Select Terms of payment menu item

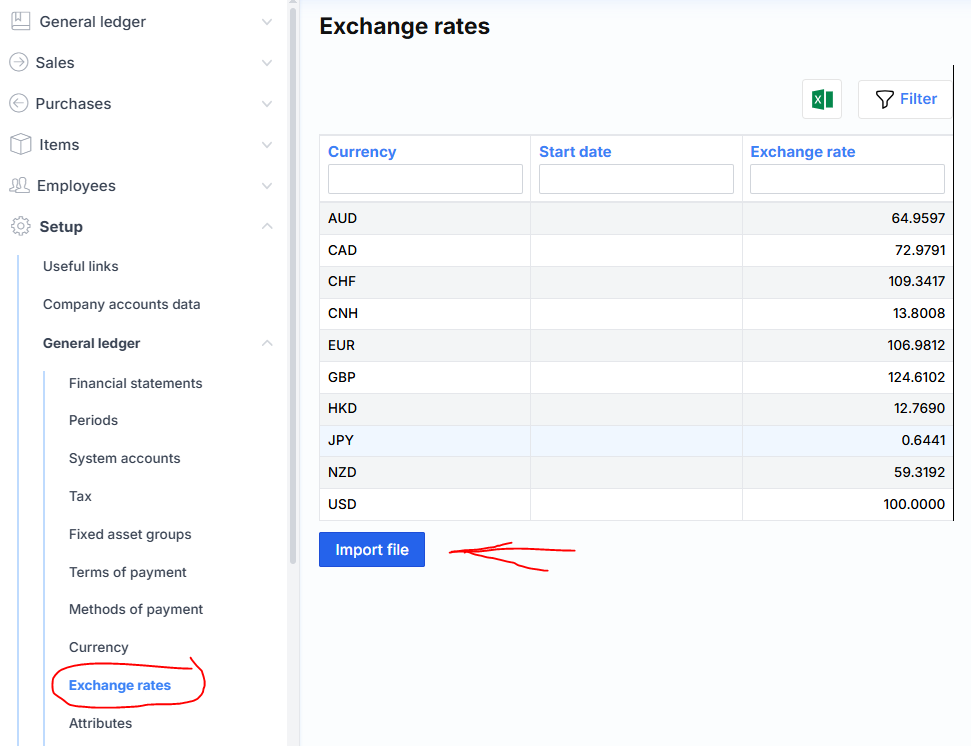(127, 572)
